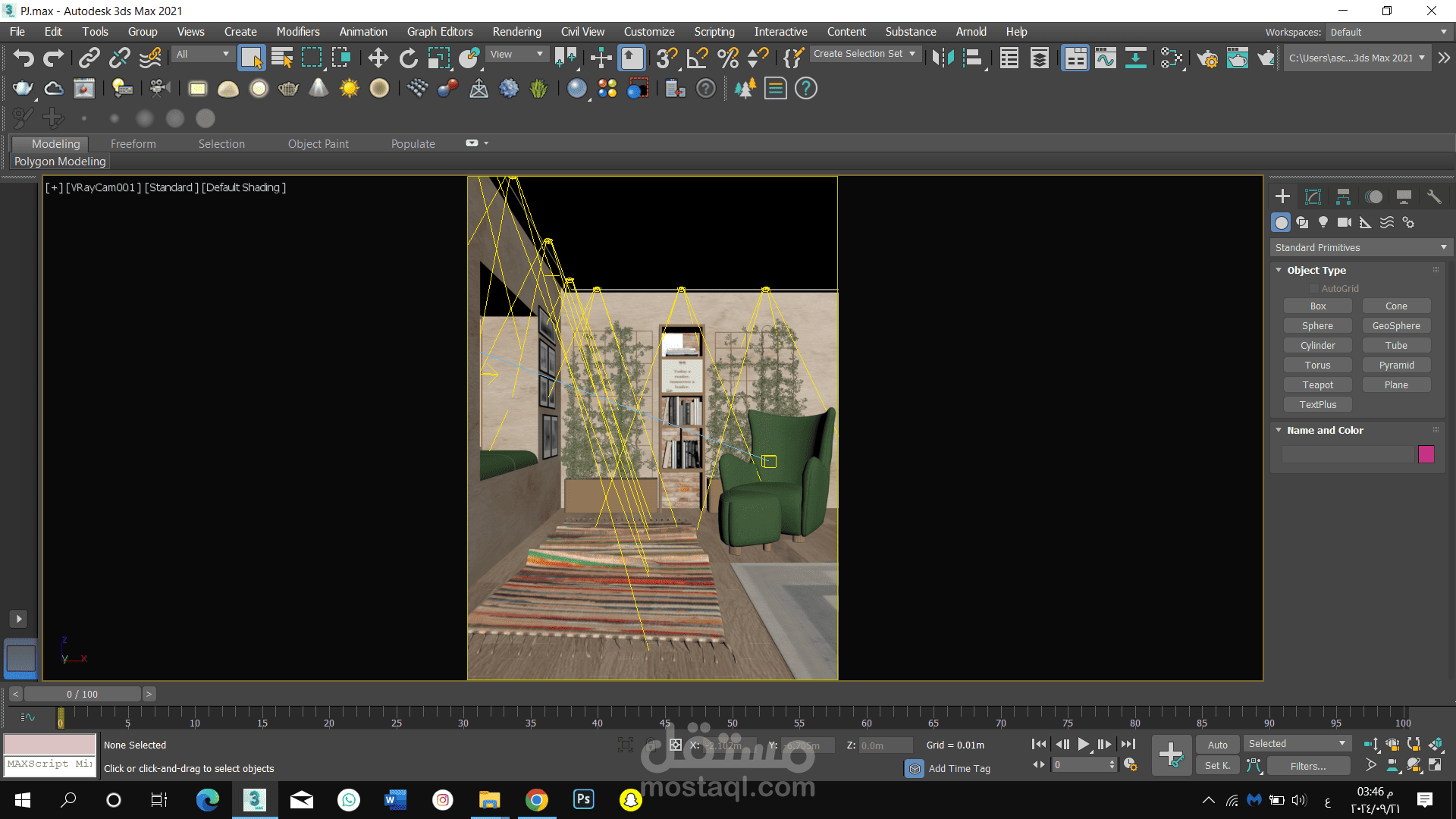This screenshot has width=1456, height=819.
Task: Click the Teapot primitive button
Action: click(x=1318, y=385)
